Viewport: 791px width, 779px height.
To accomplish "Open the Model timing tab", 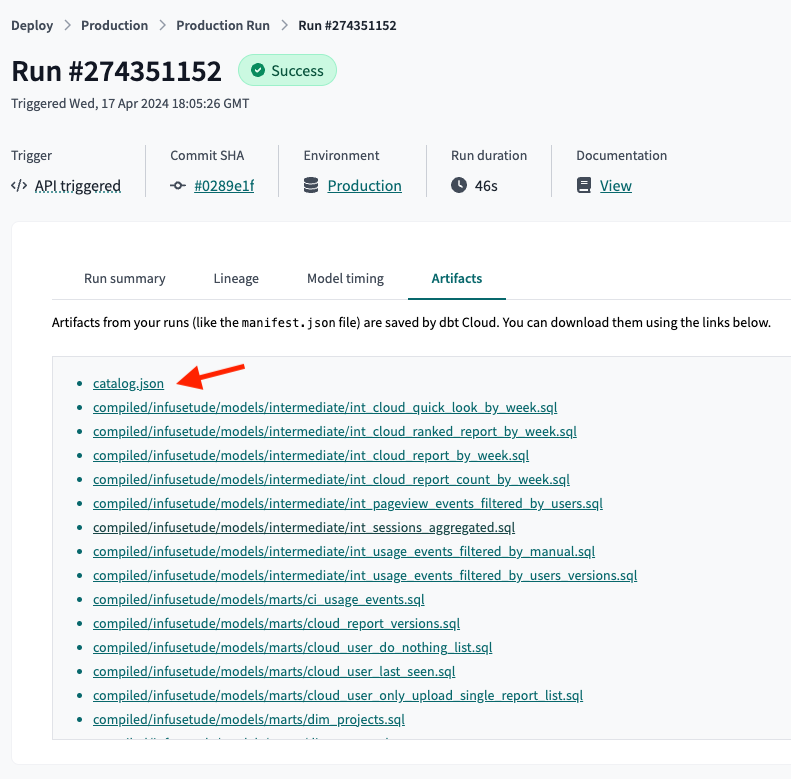I will click(x=345, y=279).
